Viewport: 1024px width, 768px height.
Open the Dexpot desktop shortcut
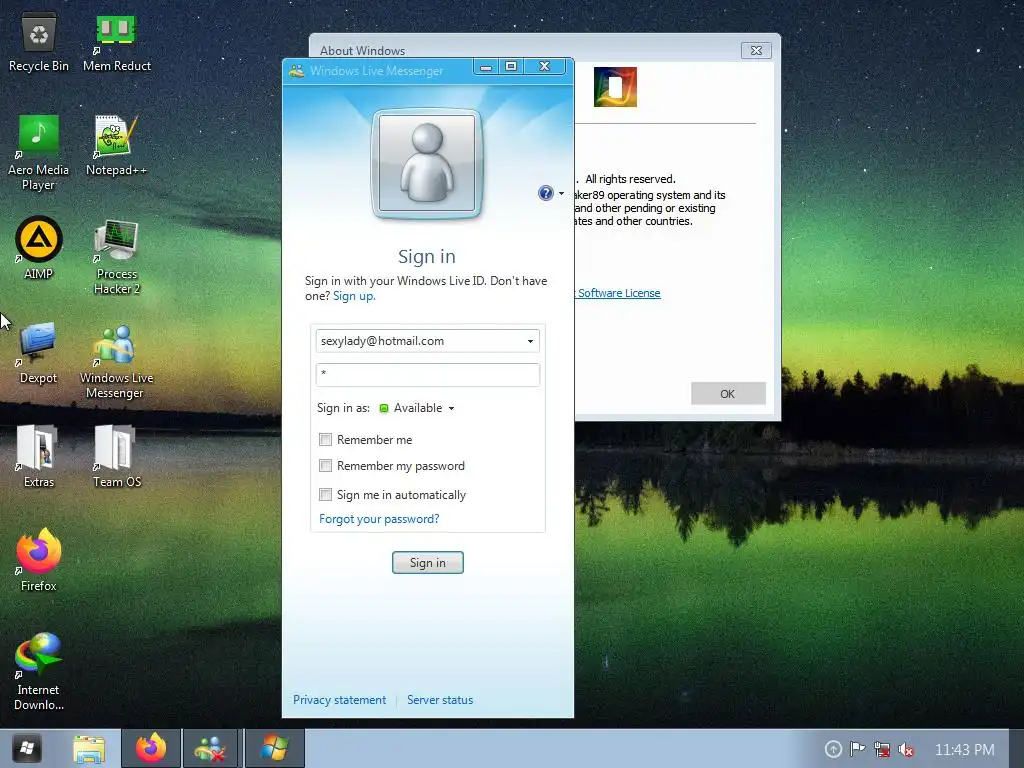[39, 353]
